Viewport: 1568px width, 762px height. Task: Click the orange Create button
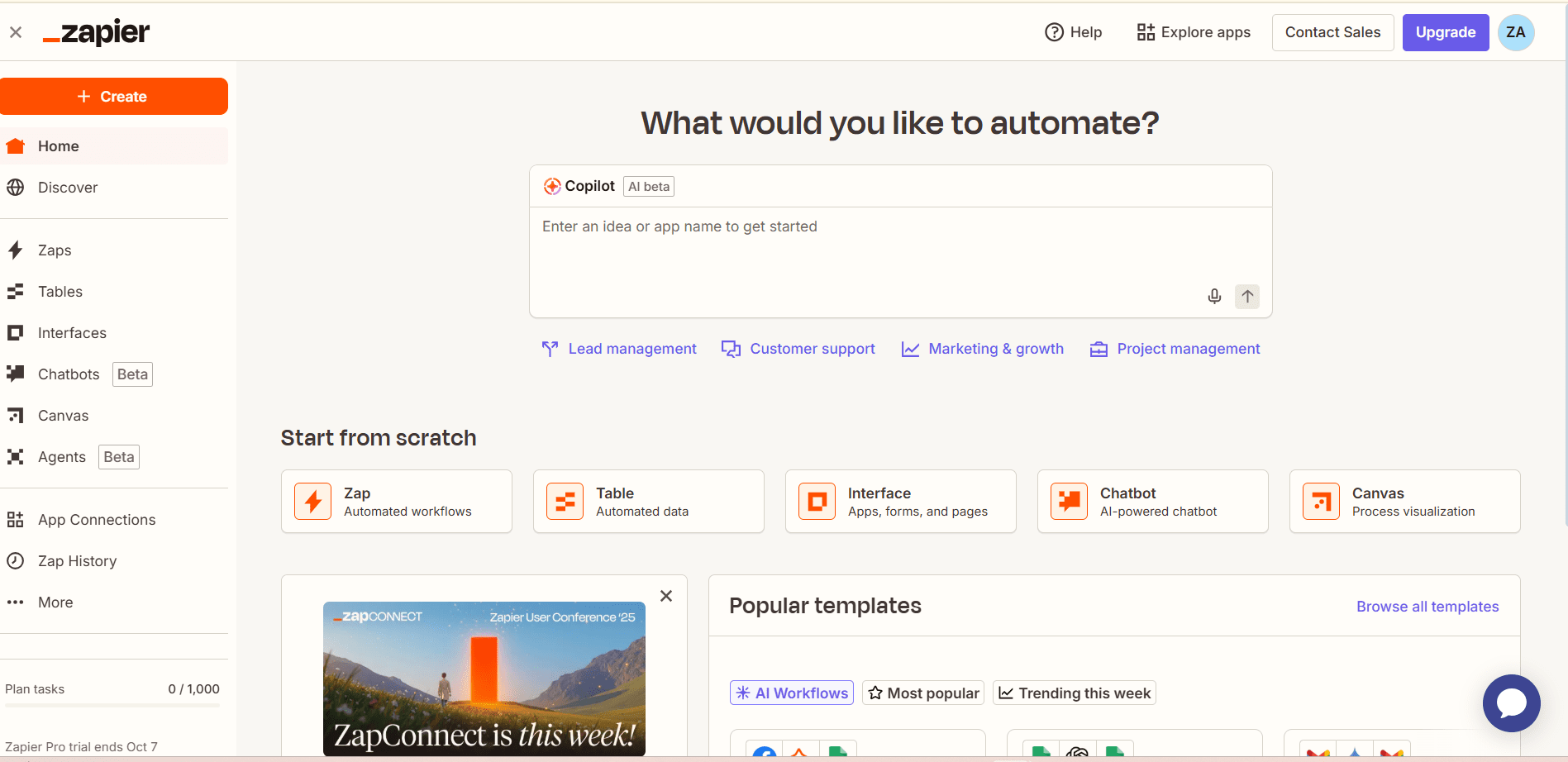click(114, 96)
